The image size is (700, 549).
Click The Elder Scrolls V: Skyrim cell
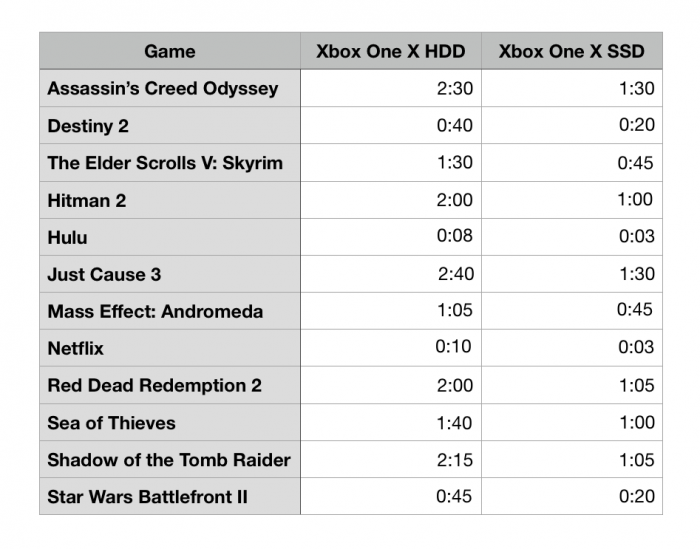[165, 163]
